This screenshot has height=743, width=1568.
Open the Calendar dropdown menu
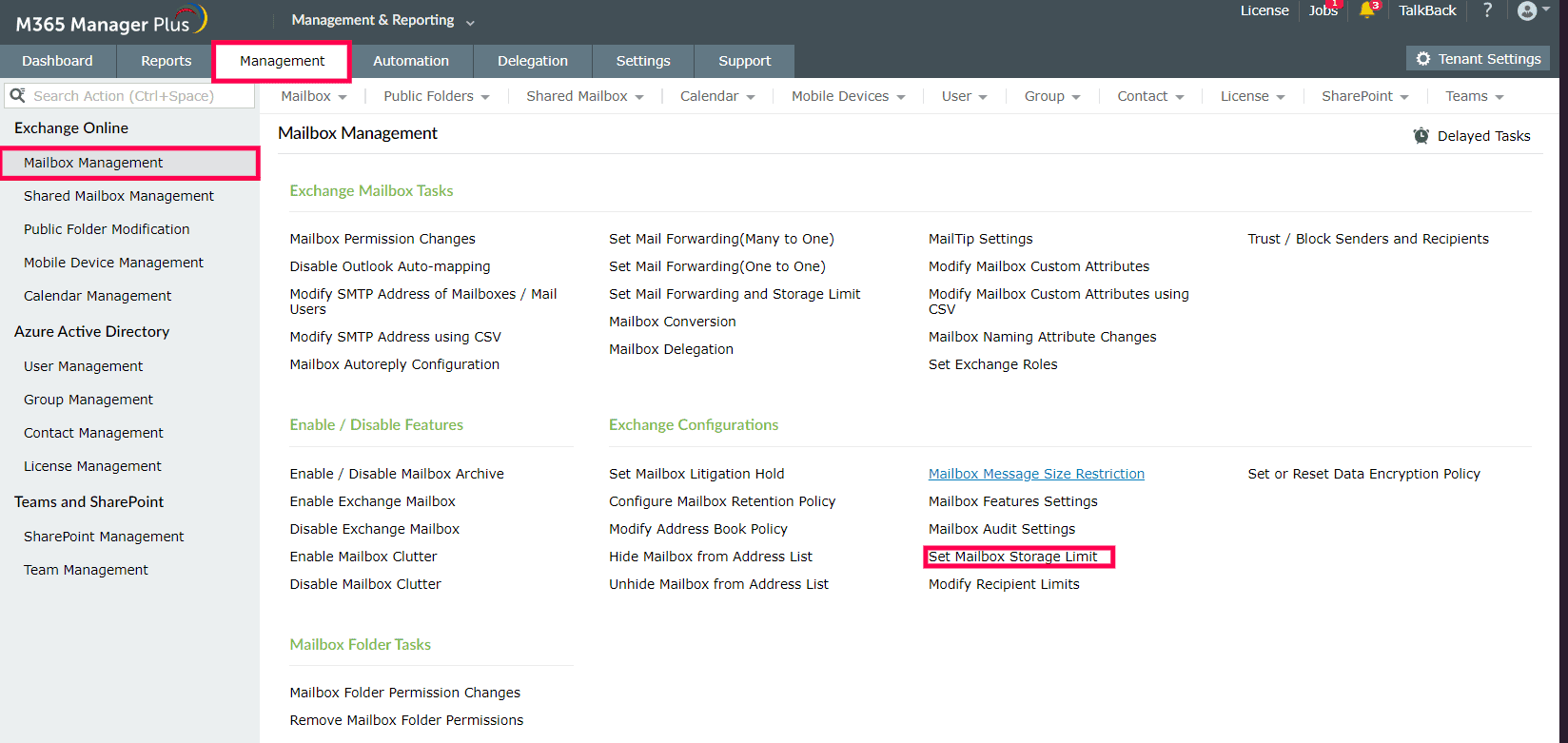pos(717,96)
